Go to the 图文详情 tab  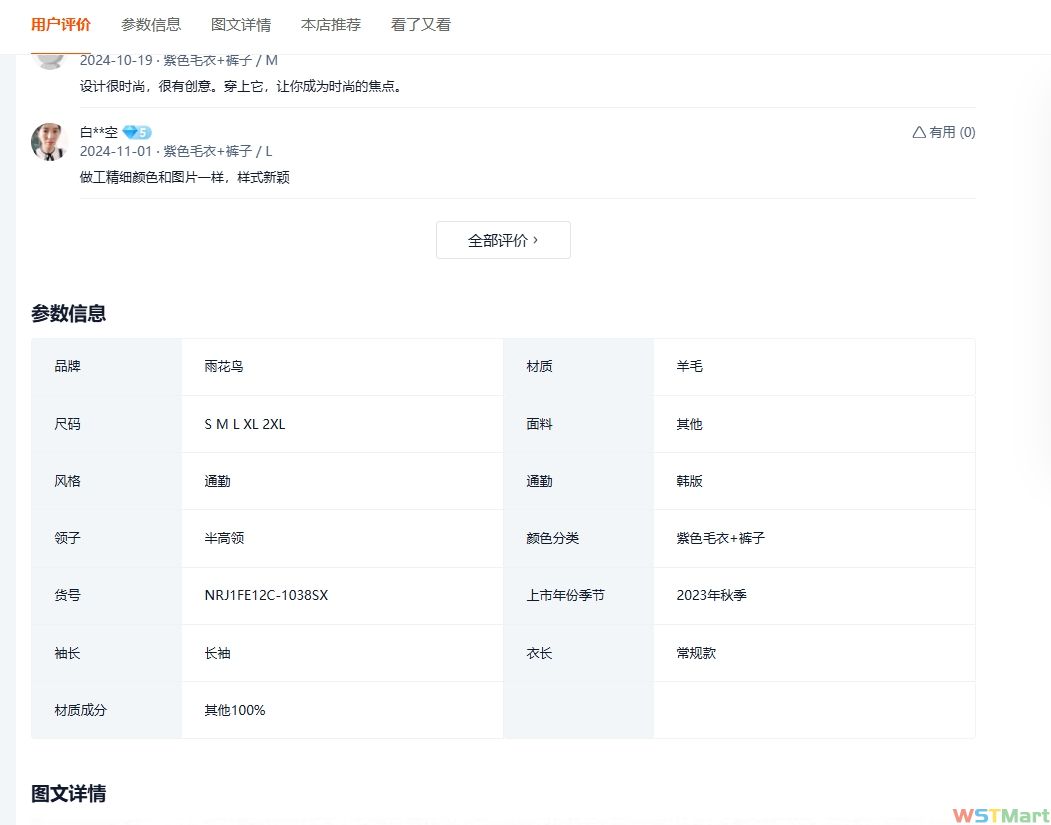pyautogui.click(x=241, y=25)
